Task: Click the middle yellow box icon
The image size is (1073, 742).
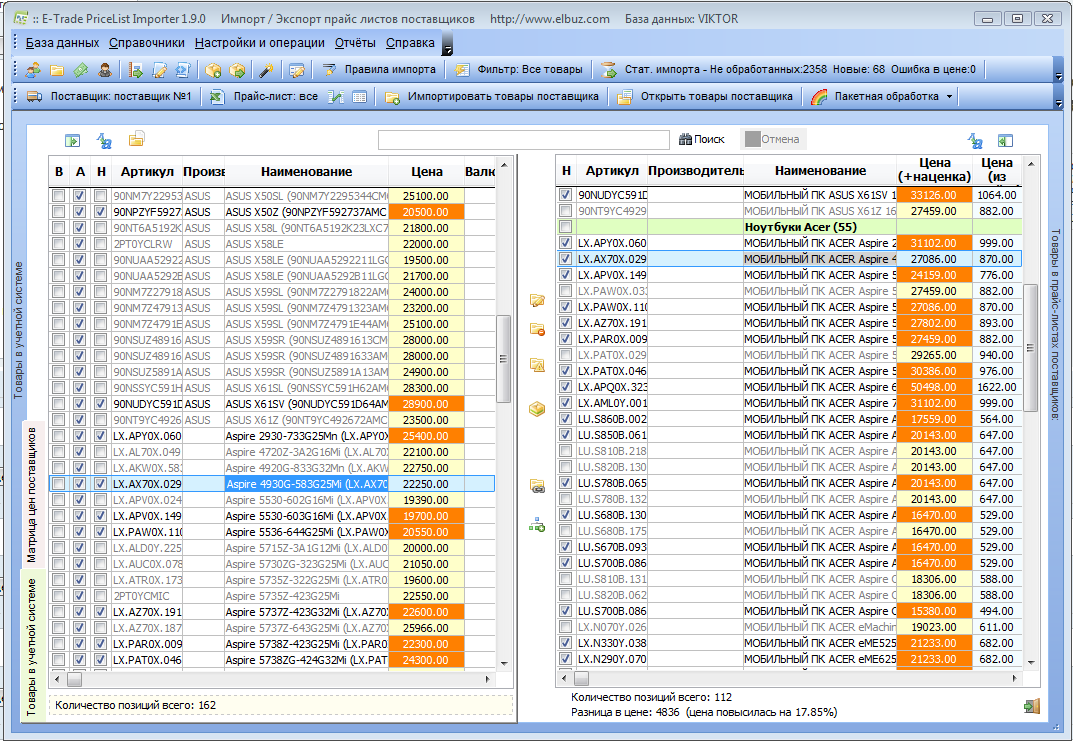Action: coord(537,409)
